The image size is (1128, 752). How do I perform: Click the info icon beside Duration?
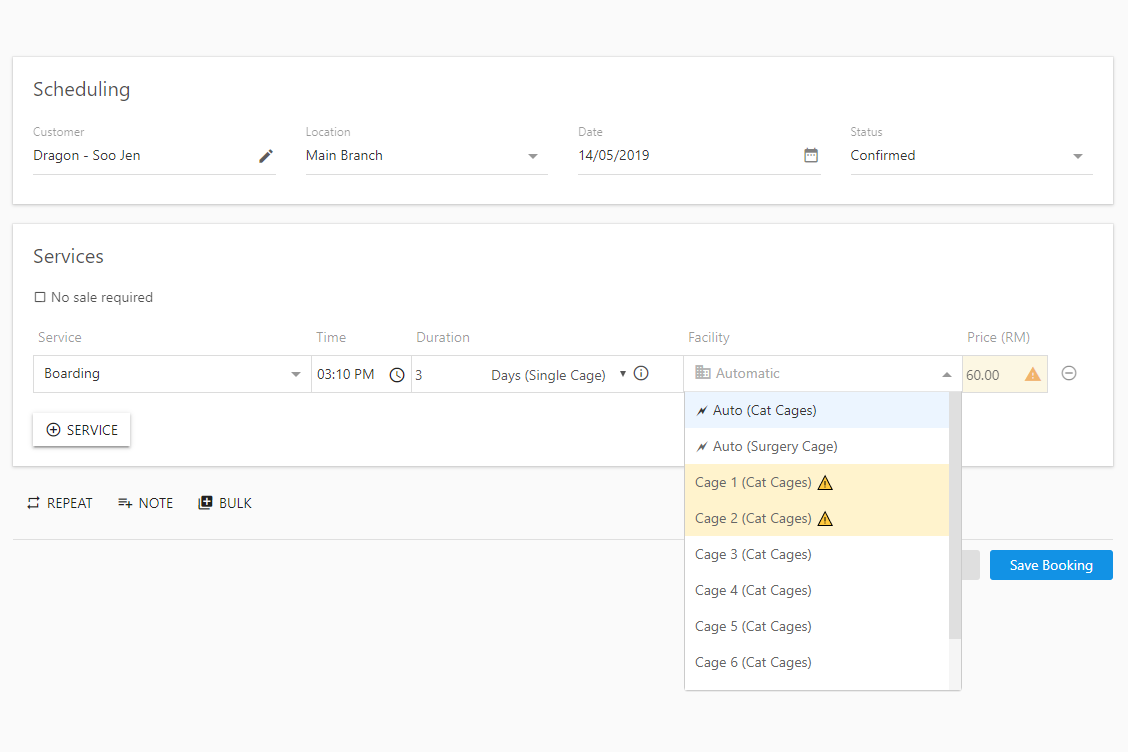click(x=640, y=373)
